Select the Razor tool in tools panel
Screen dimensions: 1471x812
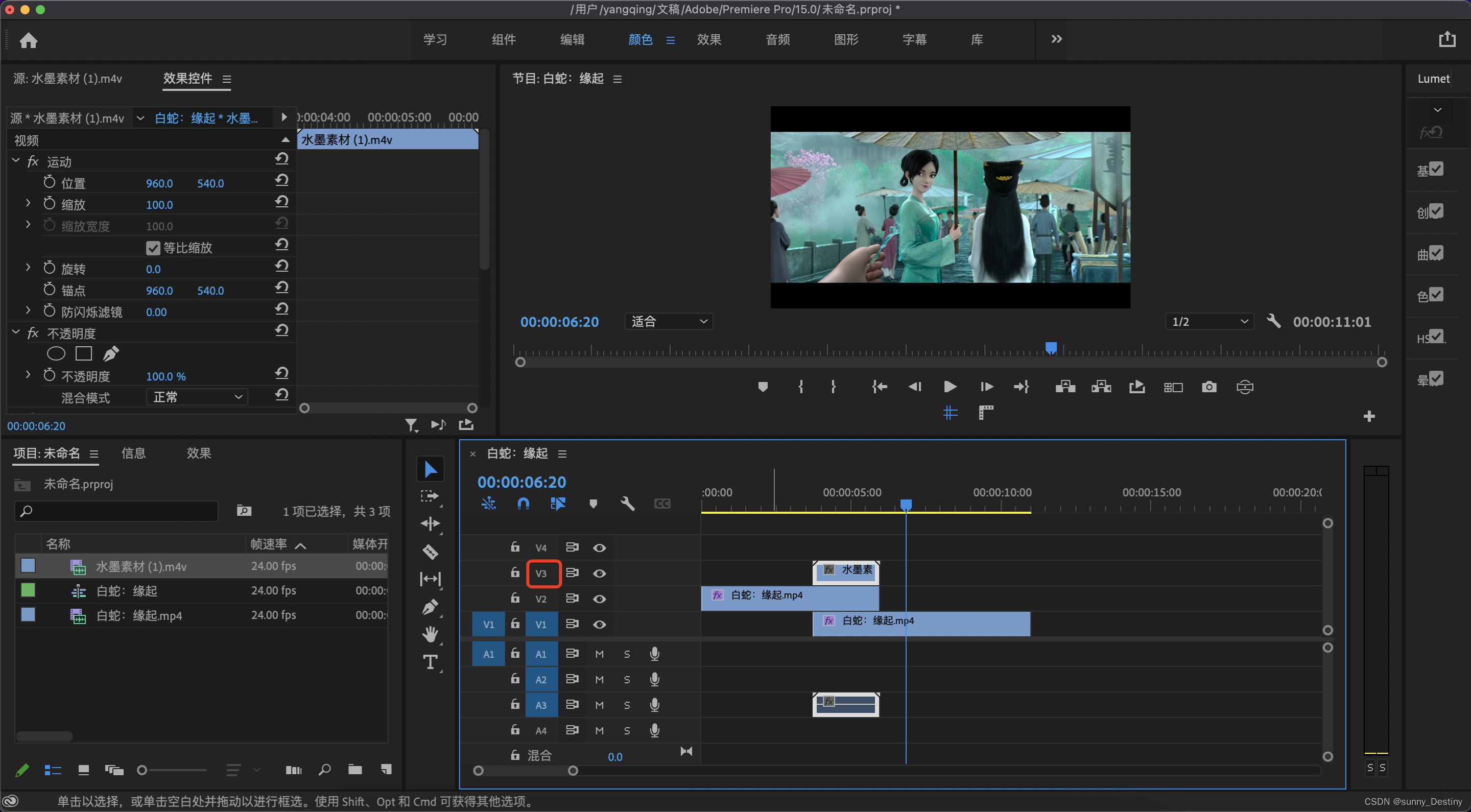(430, 552)
